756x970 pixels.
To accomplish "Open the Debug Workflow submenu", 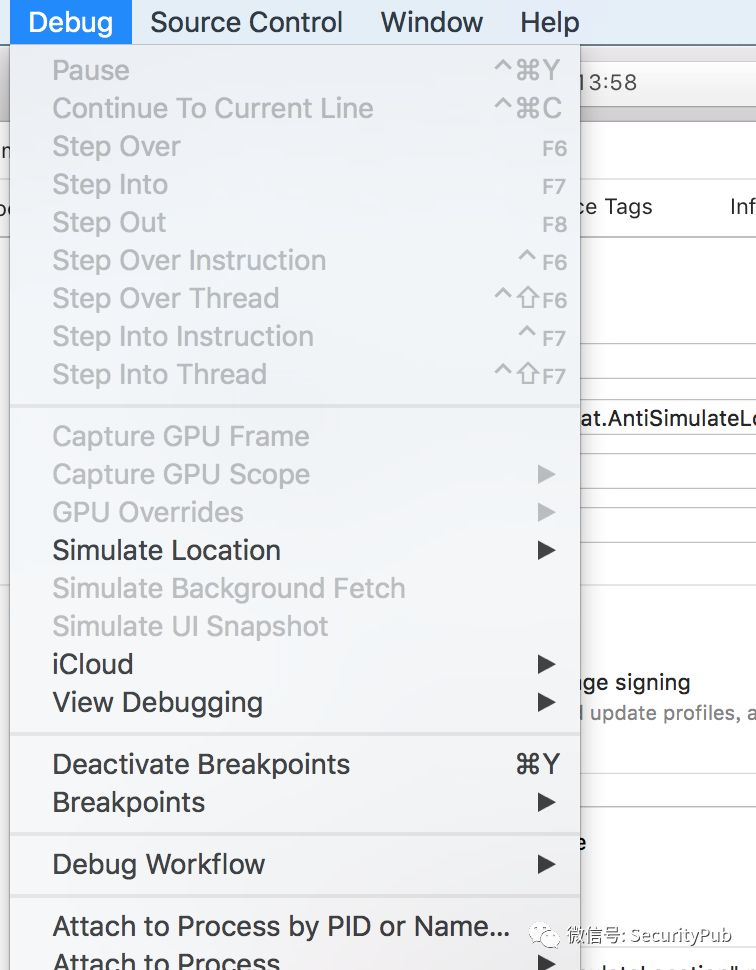I will pos(158,864).
